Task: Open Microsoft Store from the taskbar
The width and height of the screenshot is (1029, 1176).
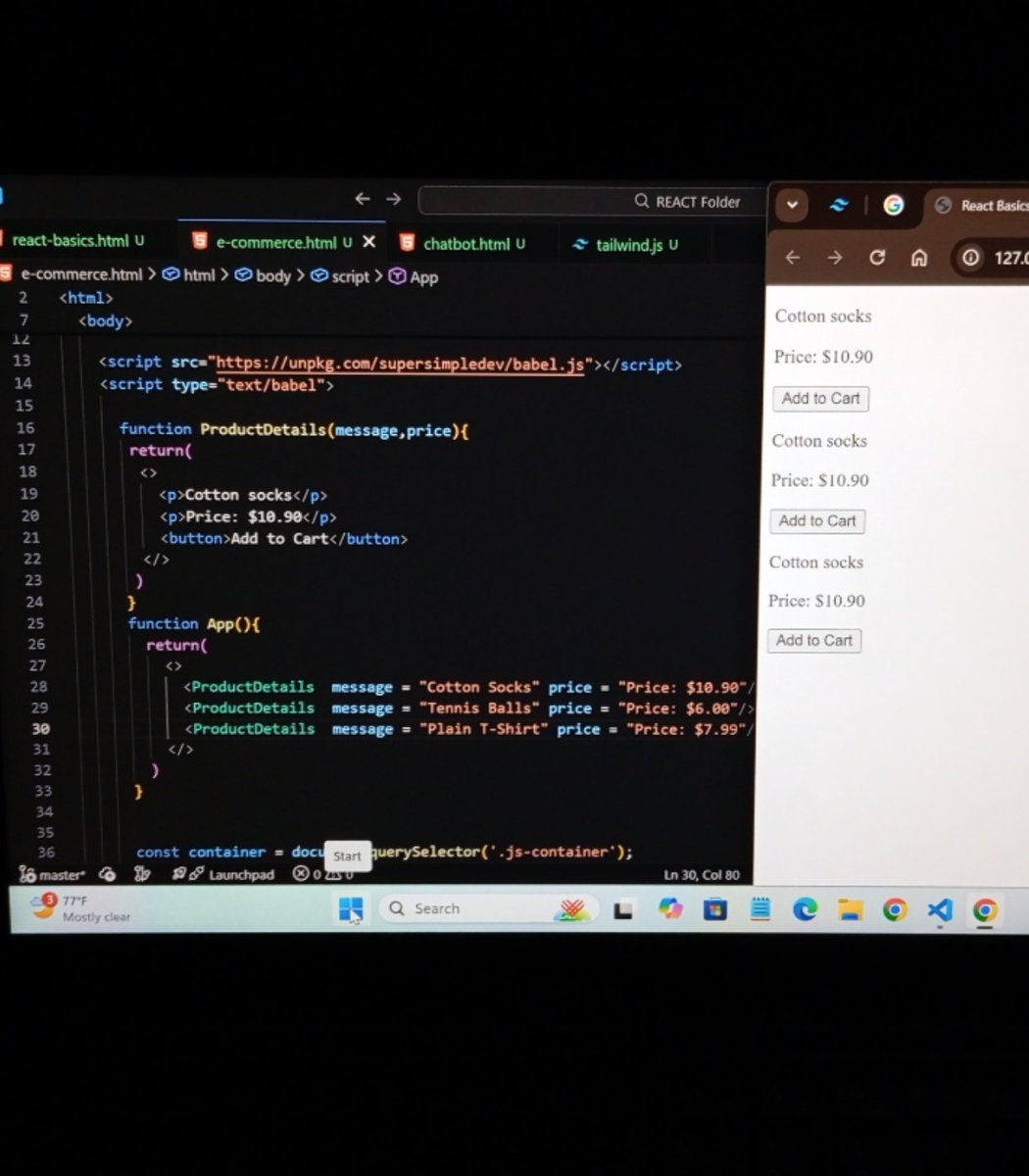Action: pyautogui.click(x=715, y=910)
